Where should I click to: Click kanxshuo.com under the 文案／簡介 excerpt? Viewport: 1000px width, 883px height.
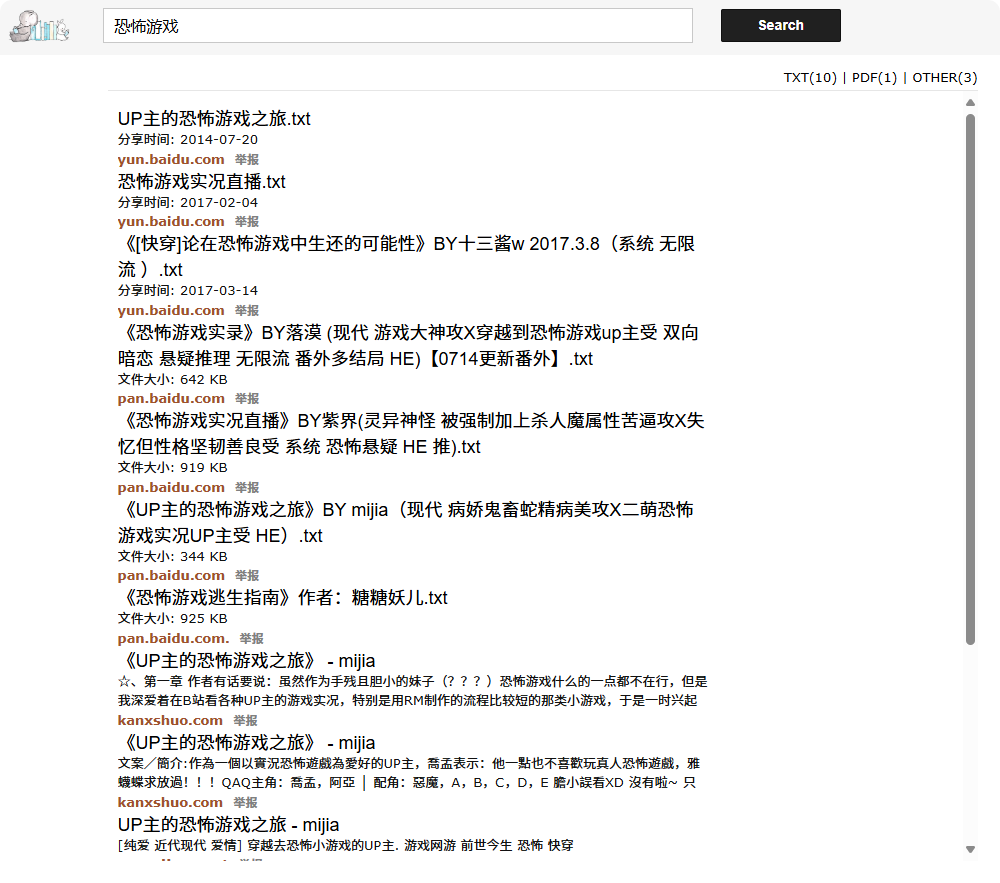(170, 803)
